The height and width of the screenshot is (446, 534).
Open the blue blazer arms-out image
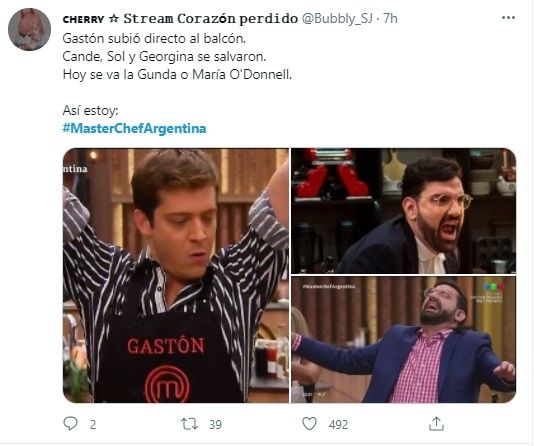click(x=404, y=339)
